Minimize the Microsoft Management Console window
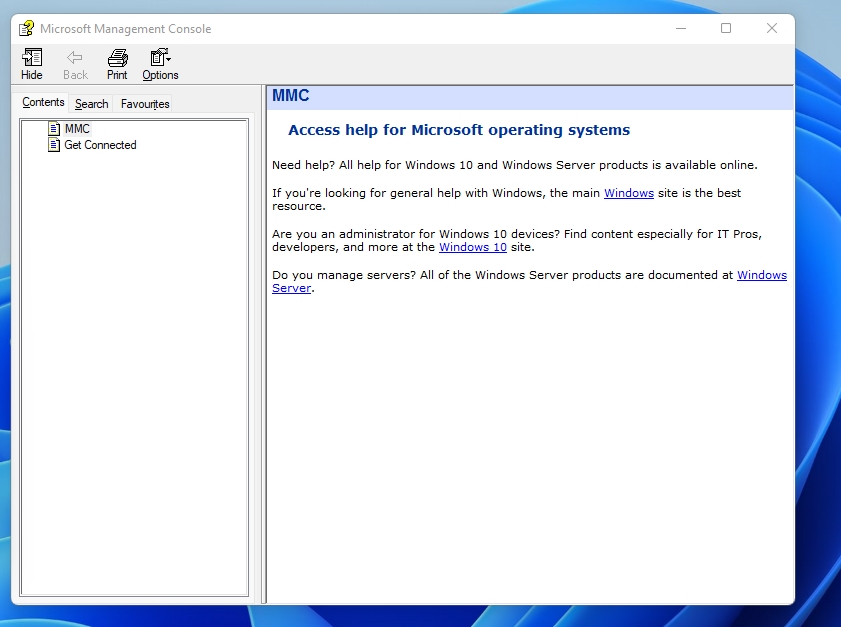The width and height of the screenshot is (841, 627). coord(680,29)
